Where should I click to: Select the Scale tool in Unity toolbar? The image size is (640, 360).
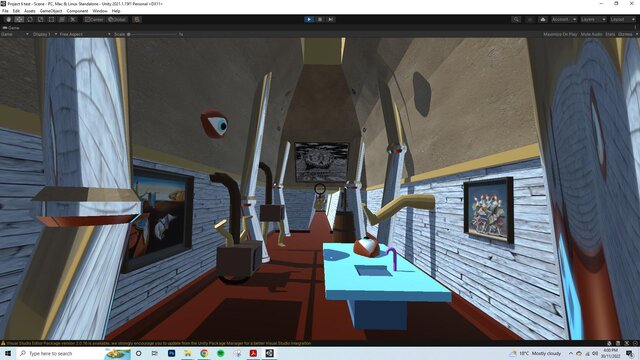pos(40,19)
